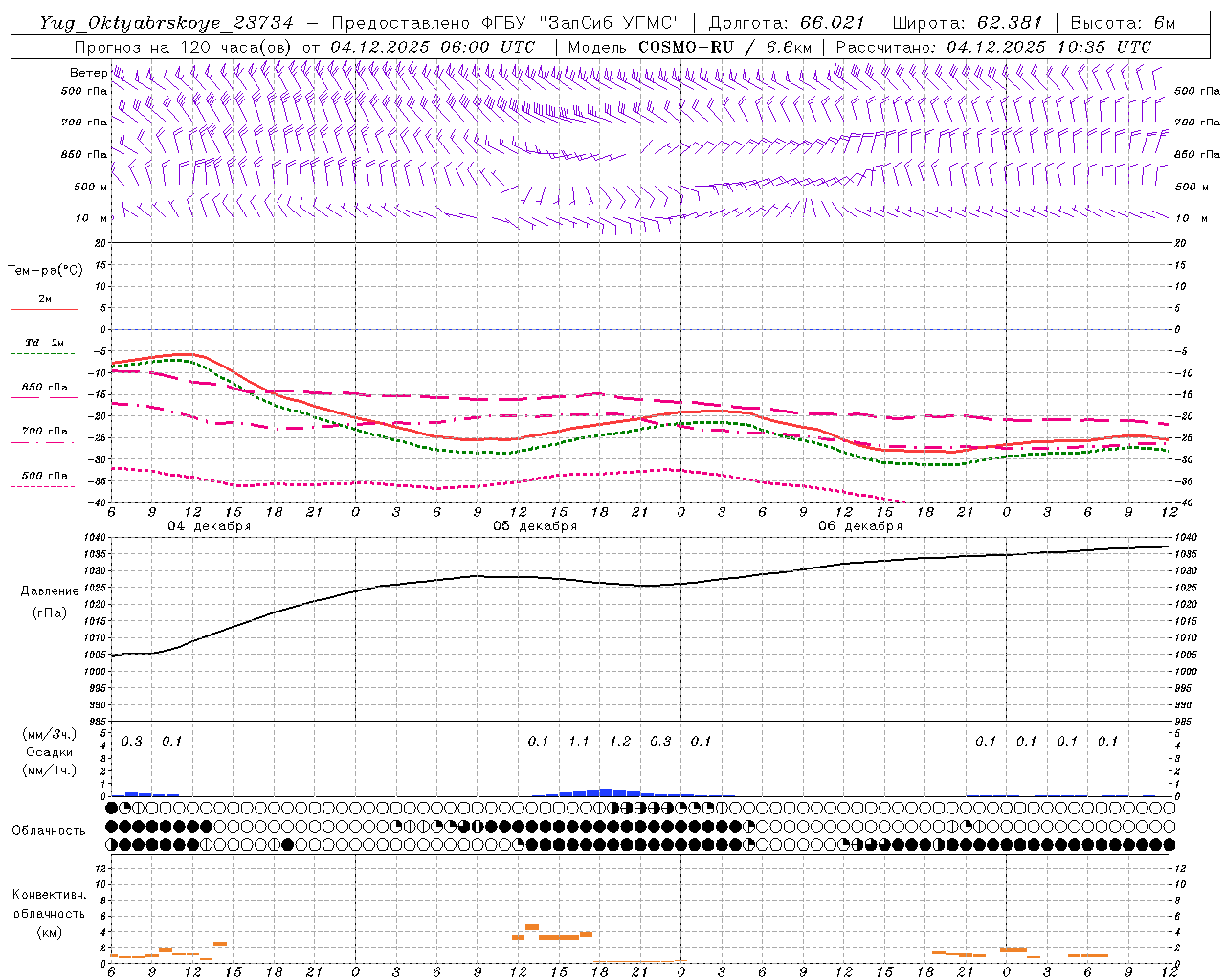Click the forecast start 04.12.2025 06:00 UTC

point(433,47)
